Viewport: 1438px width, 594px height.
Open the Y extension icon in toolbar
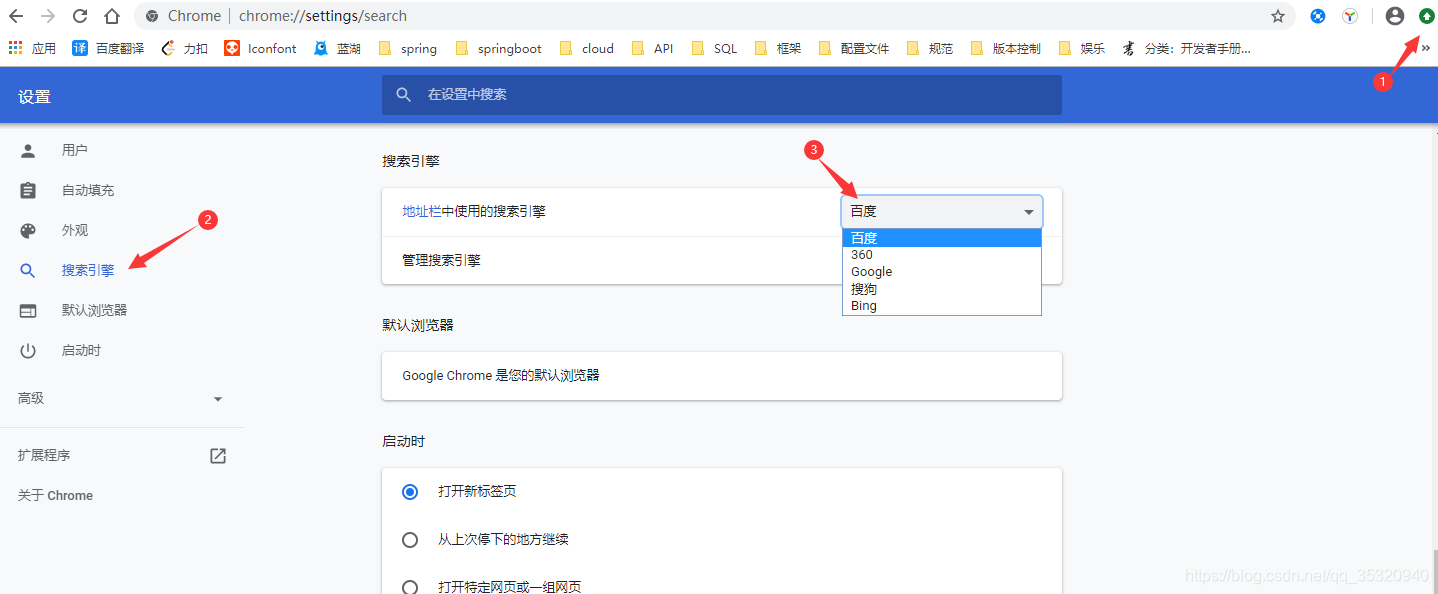click(1350, 16)
